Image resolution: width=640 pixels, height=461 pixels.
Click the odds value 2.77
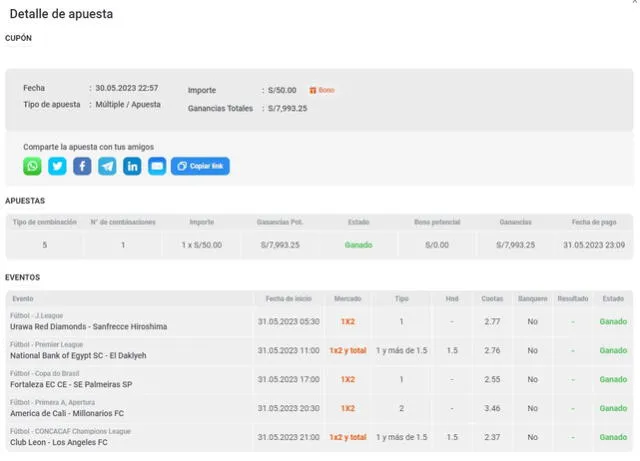click(x=492, y=322)
